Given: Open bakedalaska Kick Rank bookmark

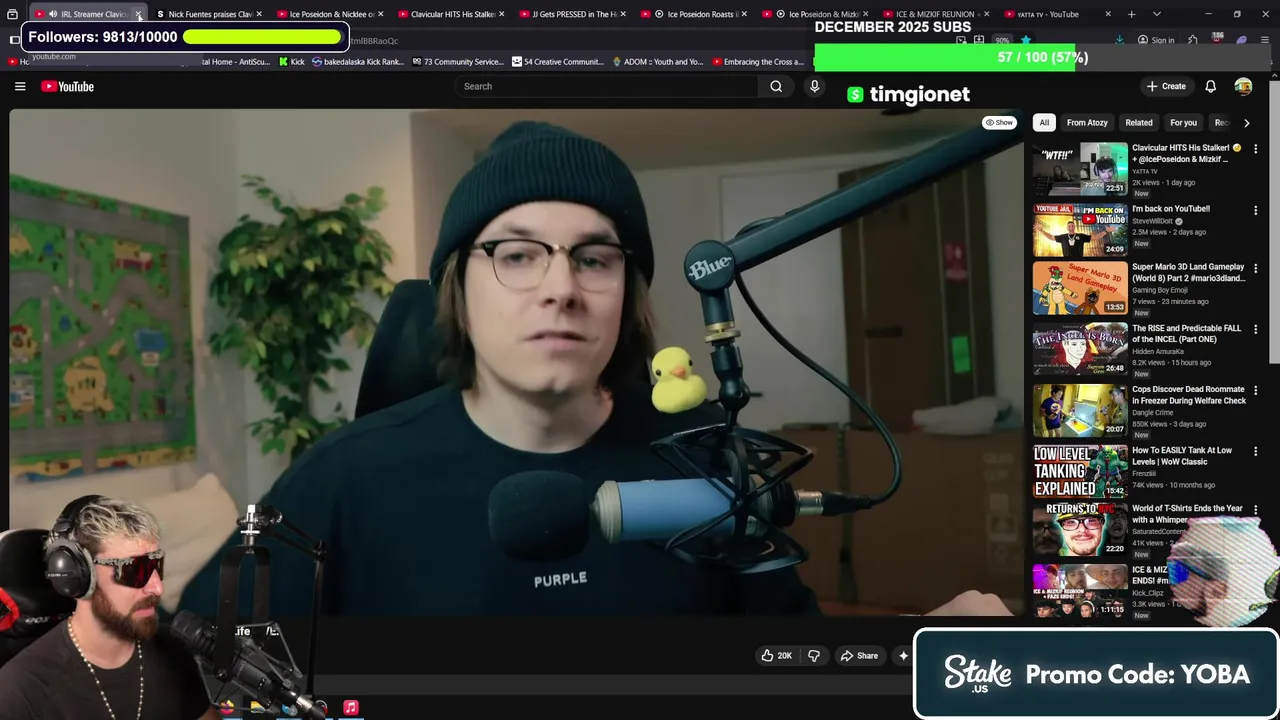Looking at the screenshot, I should click(x=357, y=62).
